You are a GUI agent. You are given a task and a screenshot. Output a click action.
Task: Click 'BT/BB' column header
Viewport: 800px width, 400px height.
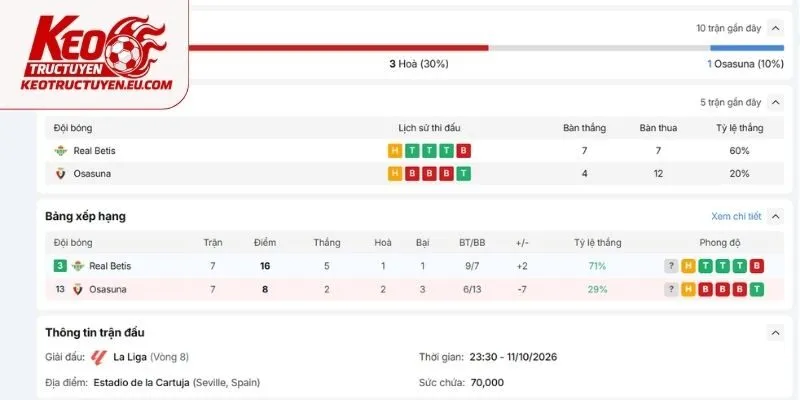(x=472, y=243)
